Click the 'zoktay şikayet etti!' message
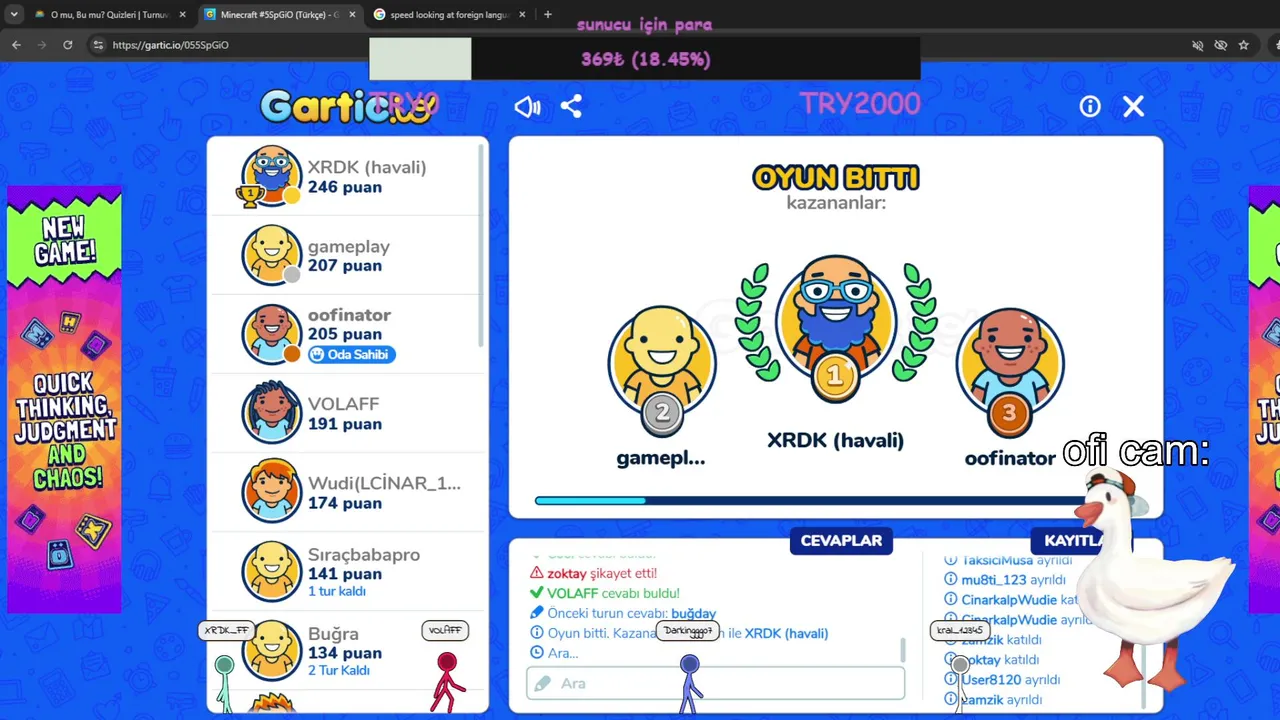Screen dimensions: 1280x720 593,573
